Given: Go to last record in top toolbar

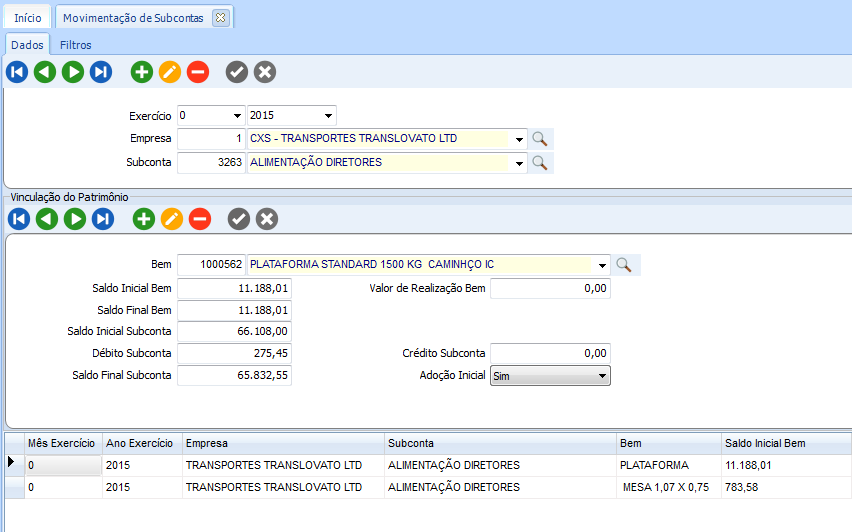Looking at the screenshot, I should 101,72.
